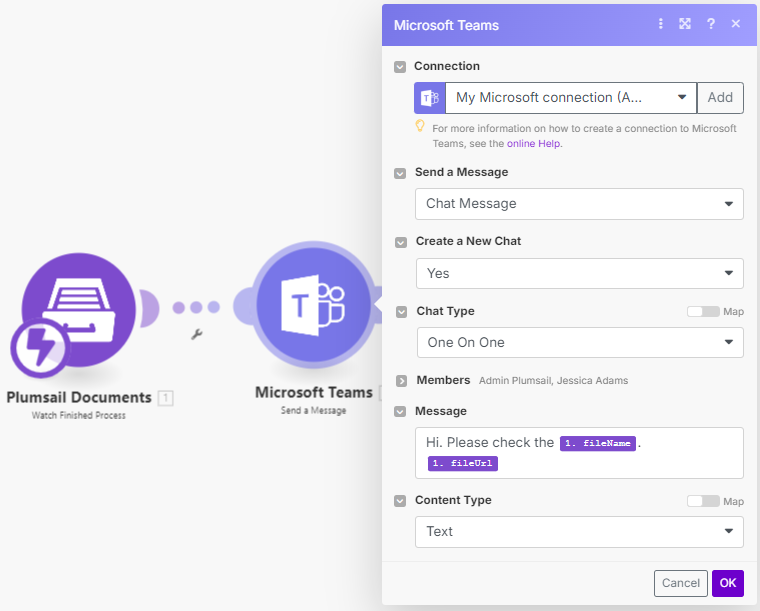This screenshot has width=760, height=611.
Task: Open the Create a New Chat Yes dropdown
Action: click(580, 273)
